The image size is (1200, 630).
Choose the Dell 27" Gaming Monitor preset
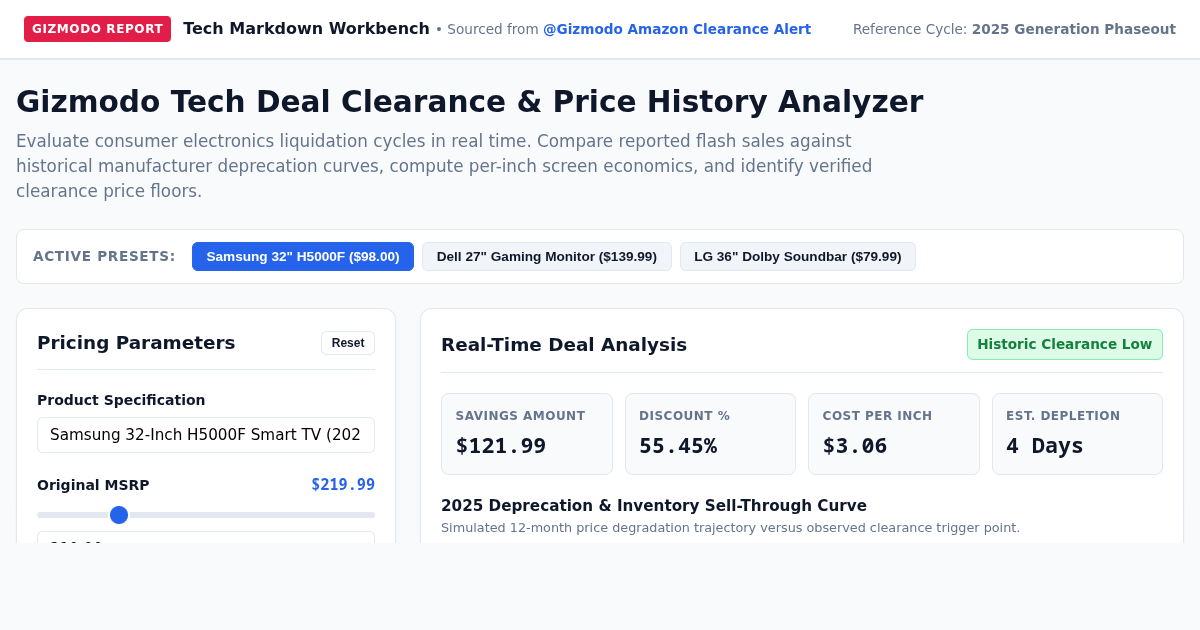point(547,256)
